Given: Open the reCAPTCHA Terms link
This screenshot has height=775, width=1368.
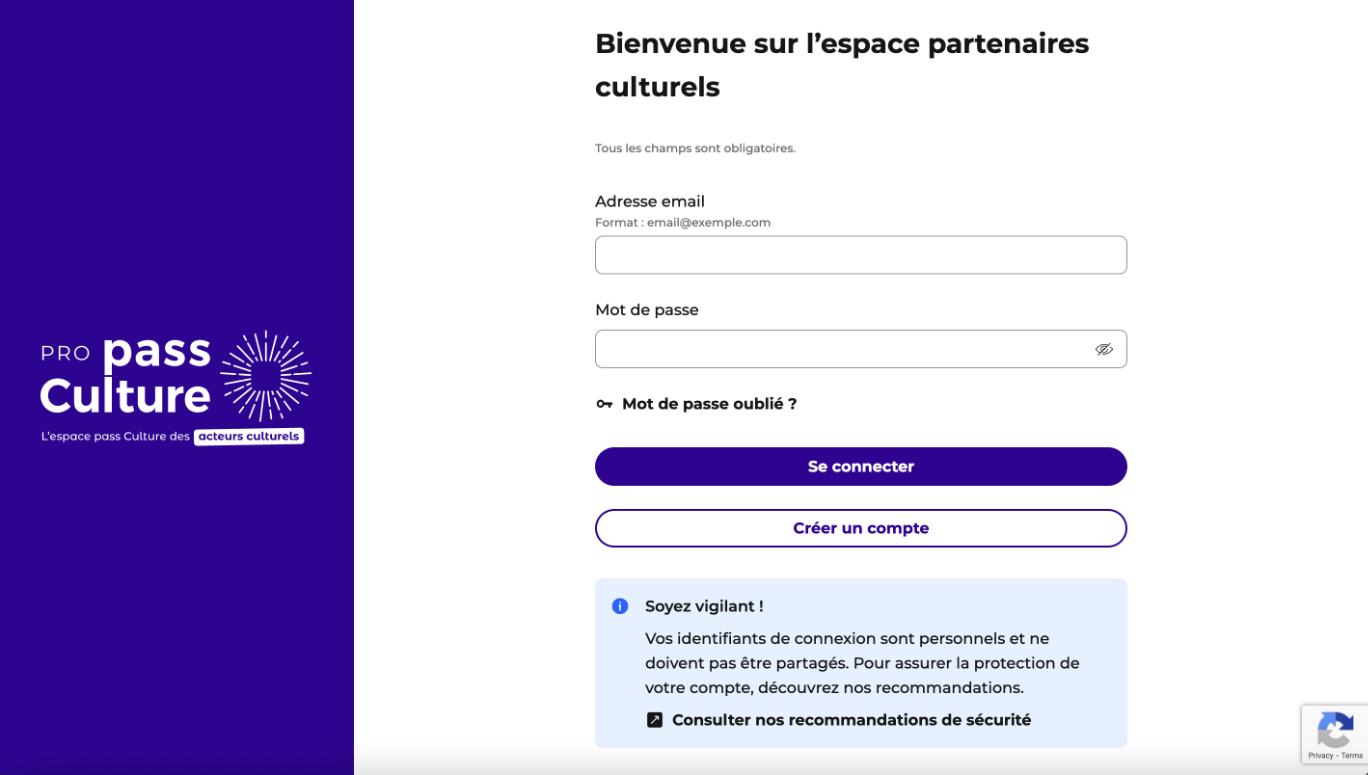Looking at the screenshot, I should pos(1352,756).
